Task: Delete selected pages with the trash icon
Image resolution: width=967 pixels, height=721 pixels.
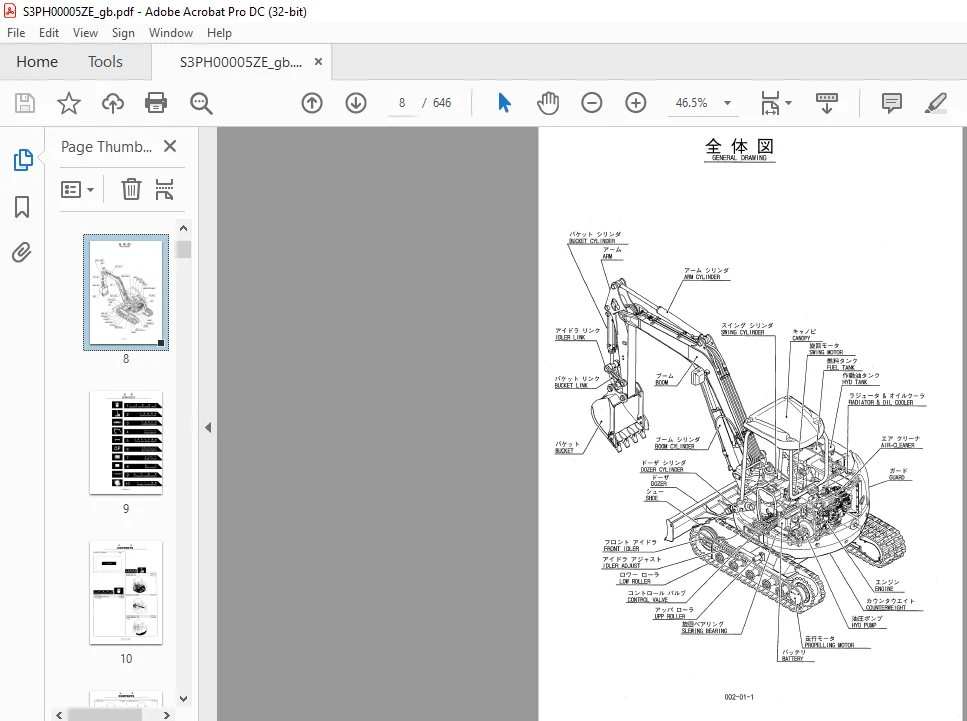Action: 131,189
